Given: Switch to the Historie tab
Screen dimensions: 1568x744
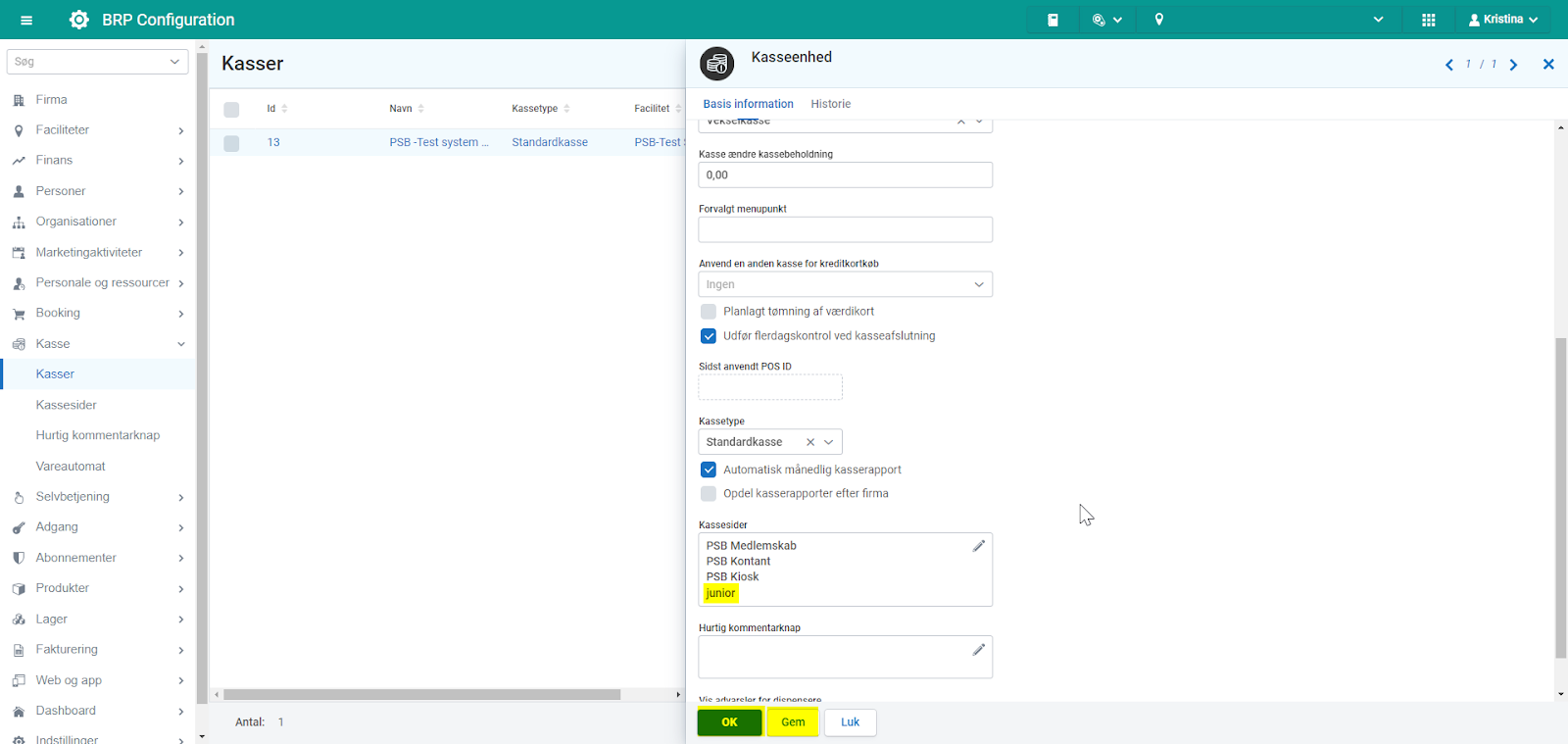Looking at the screenshot, I should coord(830,104).
